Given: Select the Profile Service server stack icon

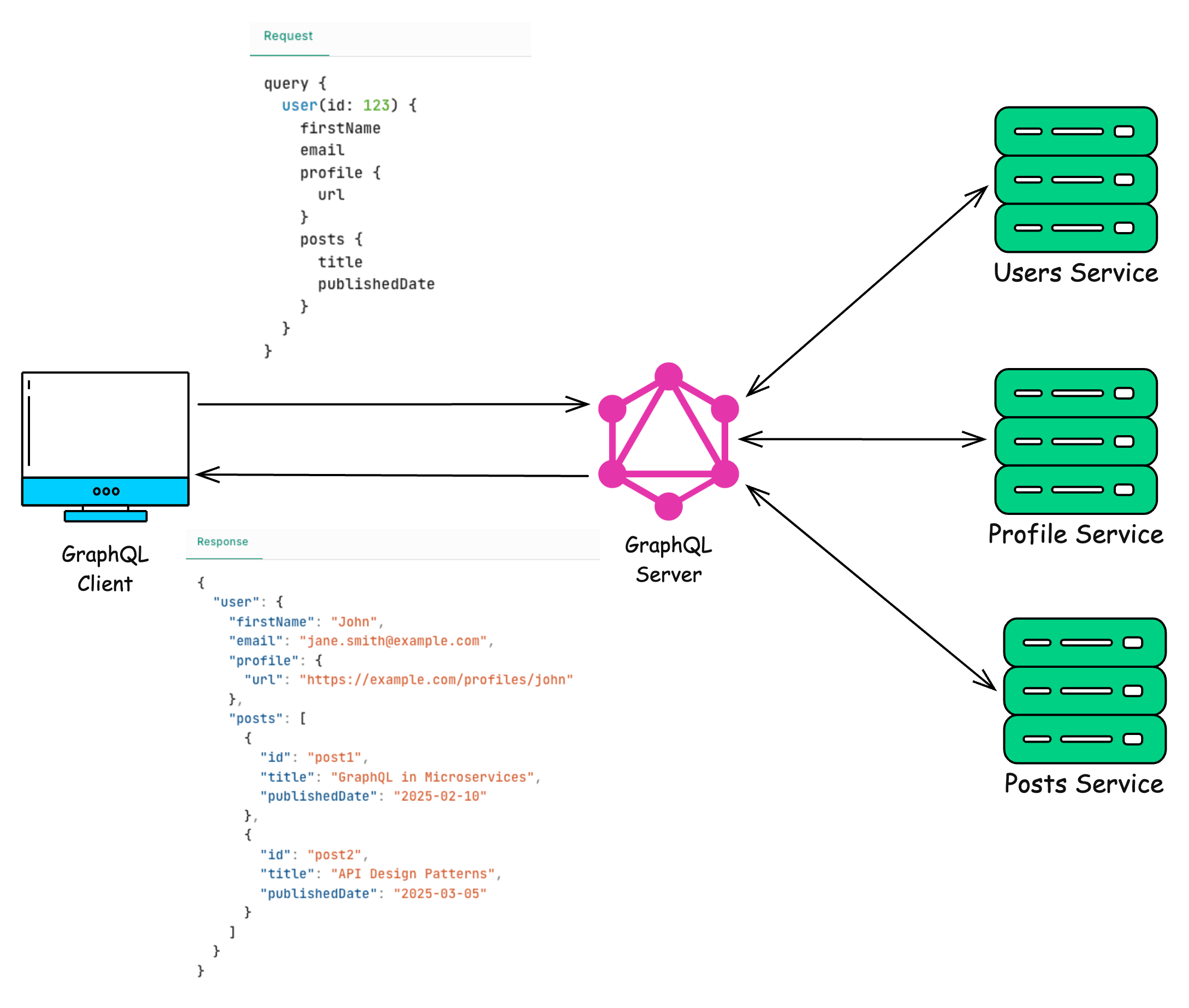Looking at the screenshot, I should point(1075,441).
